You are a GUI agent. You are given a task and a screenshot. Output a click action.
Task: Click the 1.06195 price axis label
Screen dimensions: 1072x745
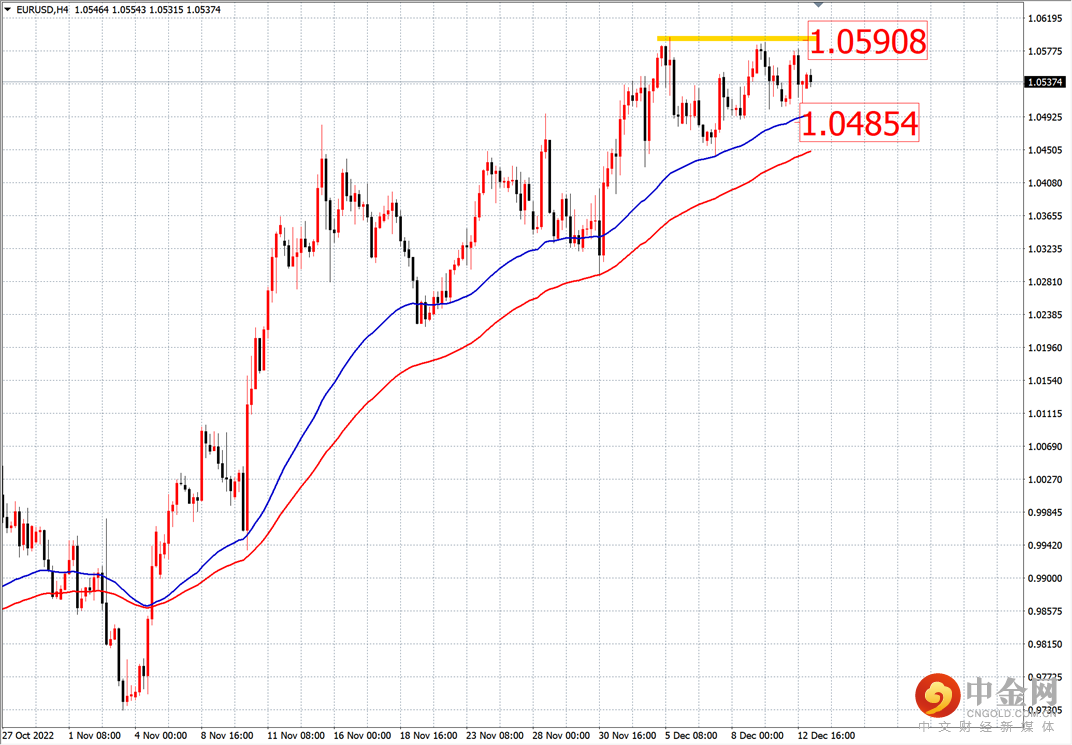click(1045, 19)
